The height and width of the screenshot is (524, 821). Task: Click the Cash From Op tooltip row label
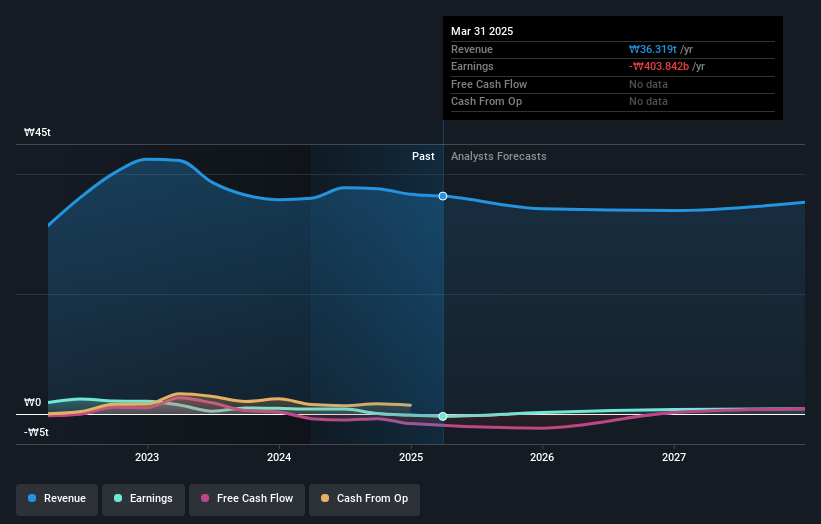486,102
